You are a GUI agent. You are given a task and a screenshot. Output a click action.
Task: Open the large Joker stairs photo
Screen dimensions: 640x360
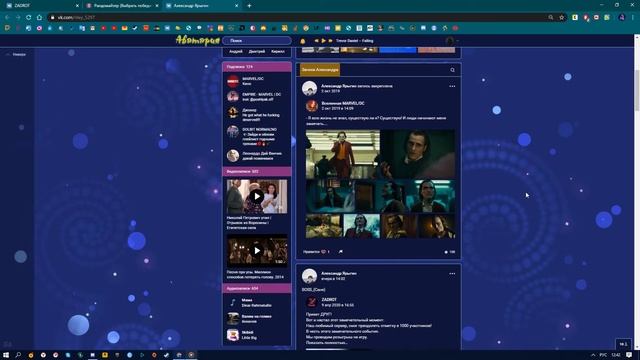click(343, 154)
